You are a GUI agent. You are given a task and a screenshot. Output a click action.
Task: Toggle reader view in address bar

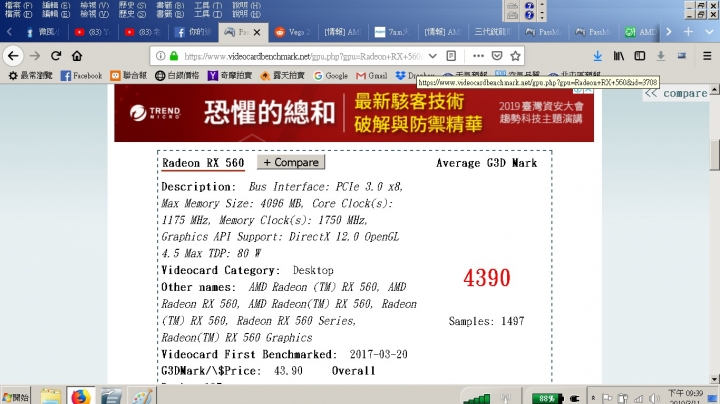tap(451, 56)
